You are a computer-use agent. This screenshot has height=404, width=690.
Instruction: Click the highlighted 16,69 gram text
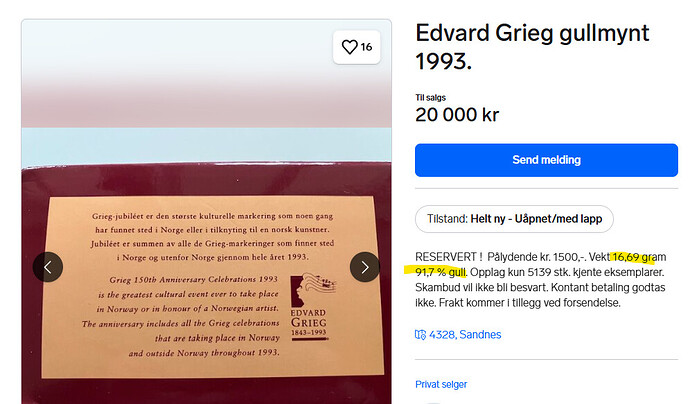[639, 257]
